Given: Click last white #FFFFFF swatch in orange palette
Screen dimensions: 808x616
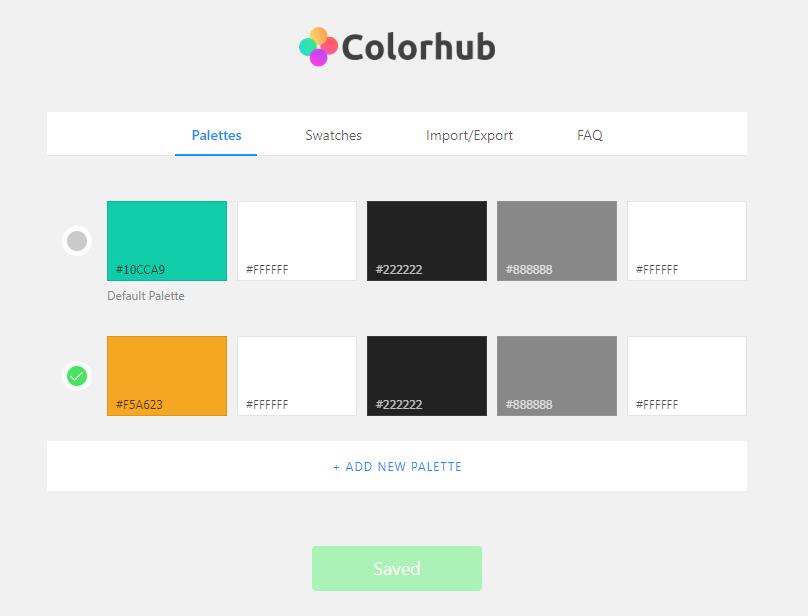Looking at the screenshot, I should (x=687, y=376).
